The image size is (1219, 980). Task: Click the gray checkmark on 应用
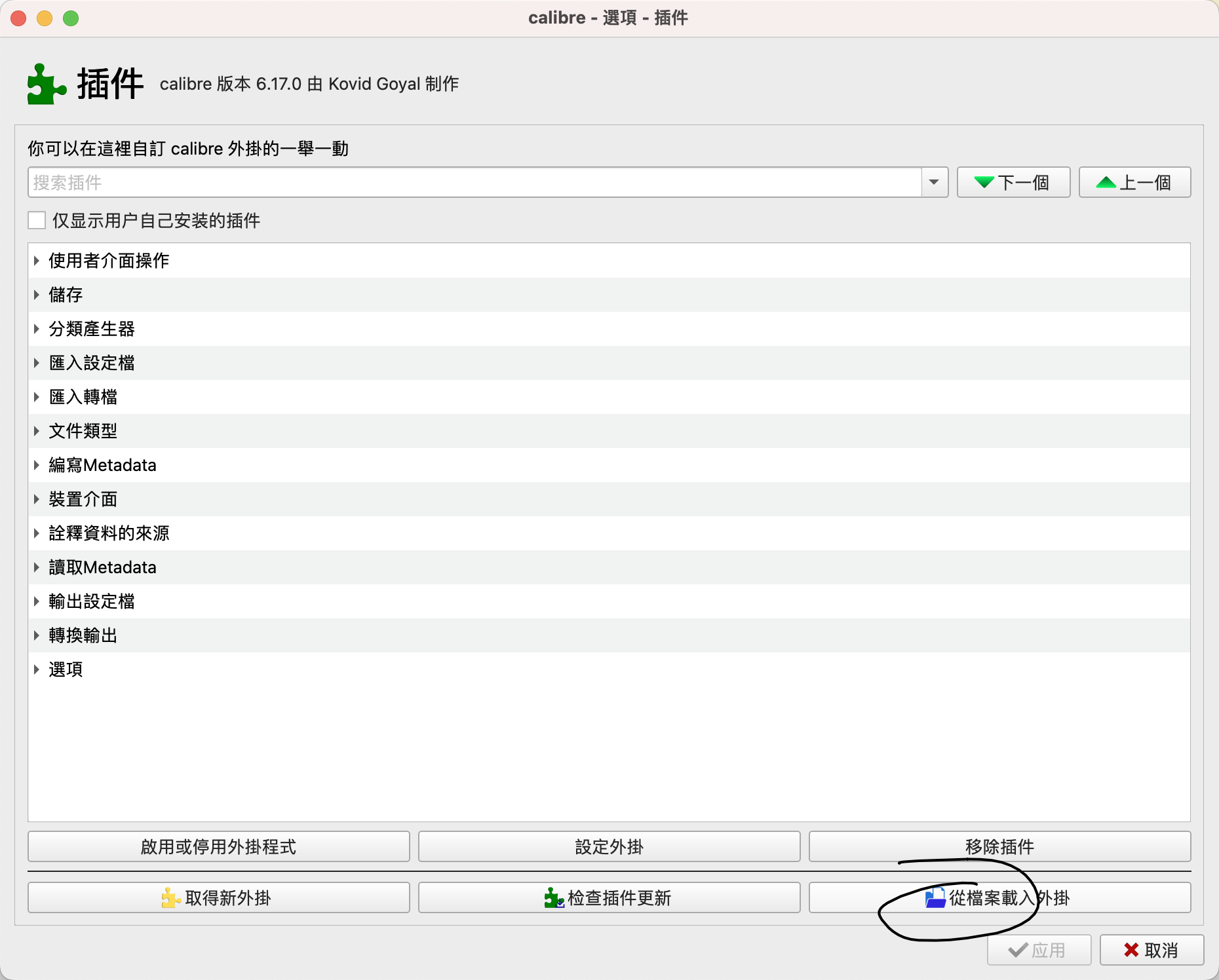[1018, 950]
